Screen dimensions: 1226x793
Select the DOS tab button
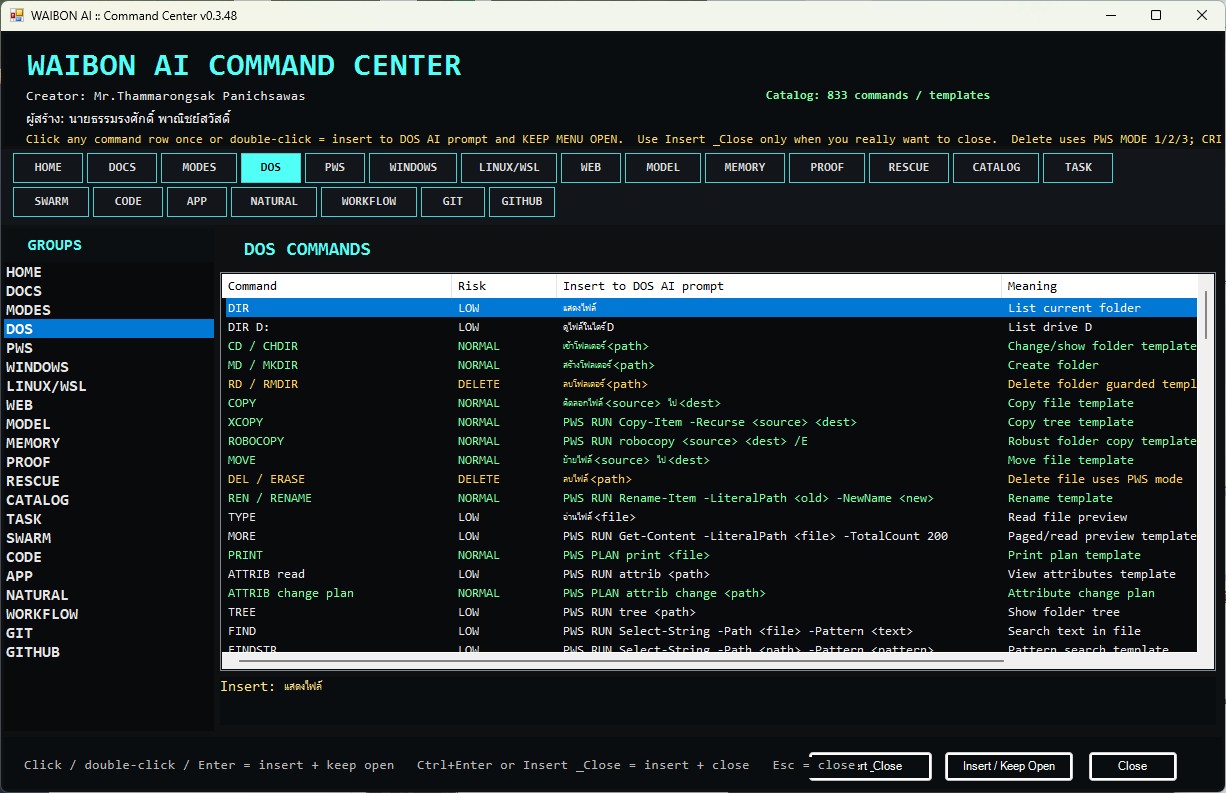coord(270,168)
